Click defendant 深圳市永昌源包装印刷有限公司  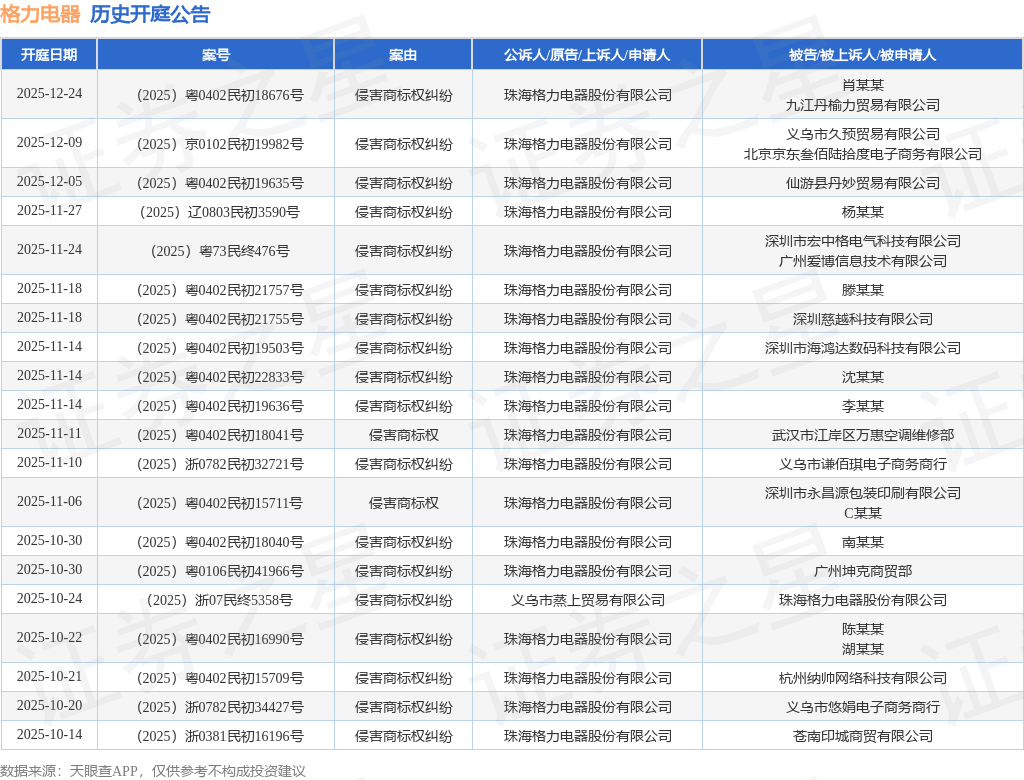[x=863, y=493]
